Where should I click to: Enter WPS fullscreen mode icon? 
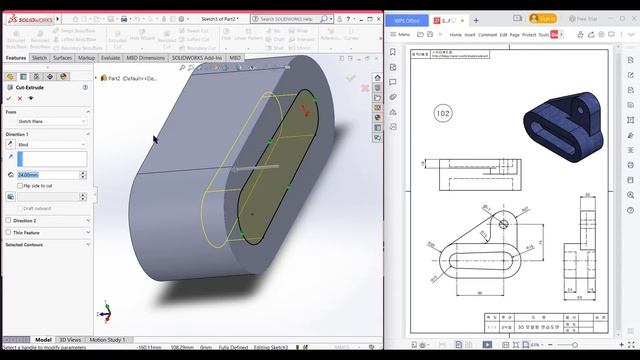click(x=631, y=345)
